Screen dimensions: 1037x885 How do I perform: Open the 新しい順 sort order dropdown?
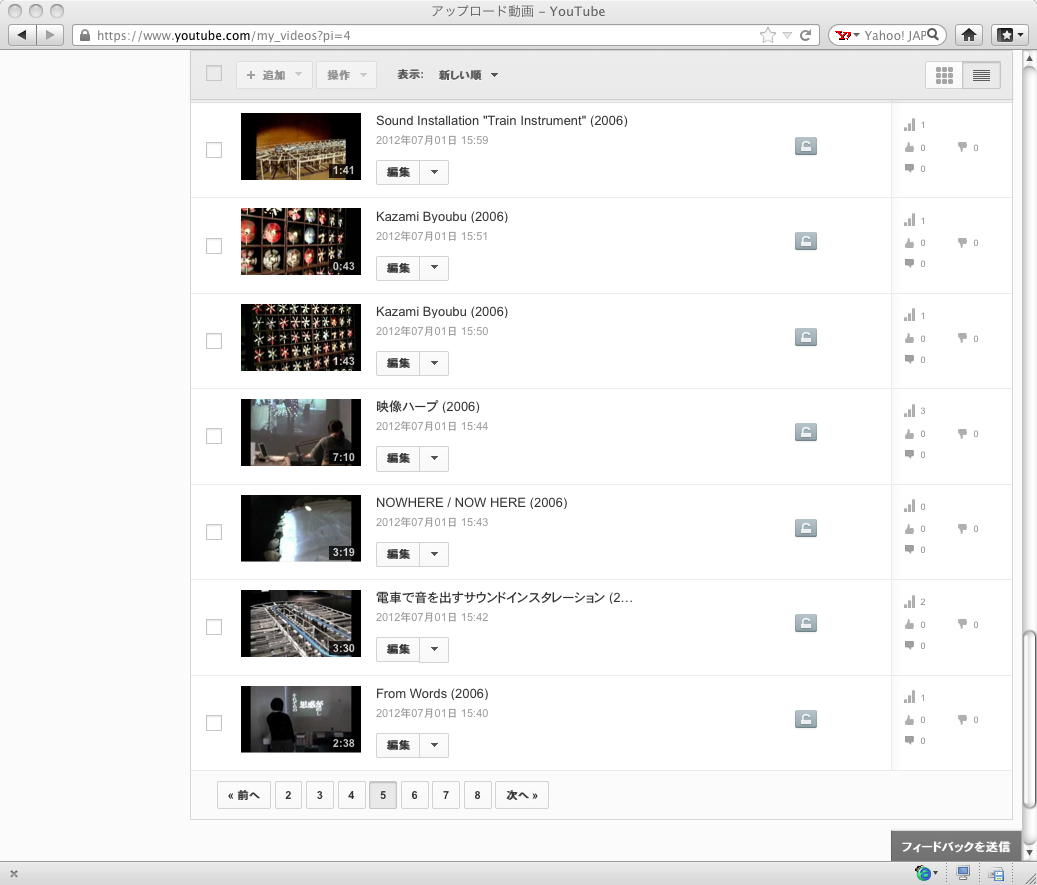tap(468, 75)
